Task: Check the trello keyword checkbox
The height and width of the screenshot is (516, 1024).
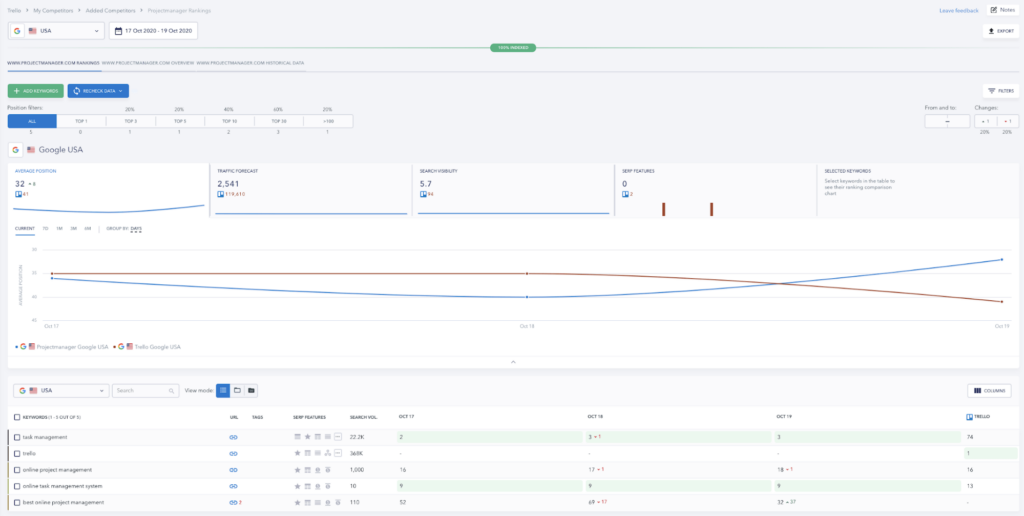Action: (x=17, y=453)
